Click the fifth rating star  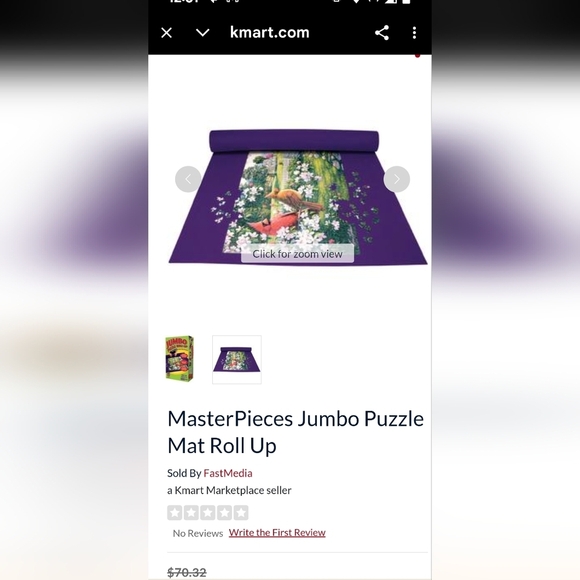(x=241, y=513)
